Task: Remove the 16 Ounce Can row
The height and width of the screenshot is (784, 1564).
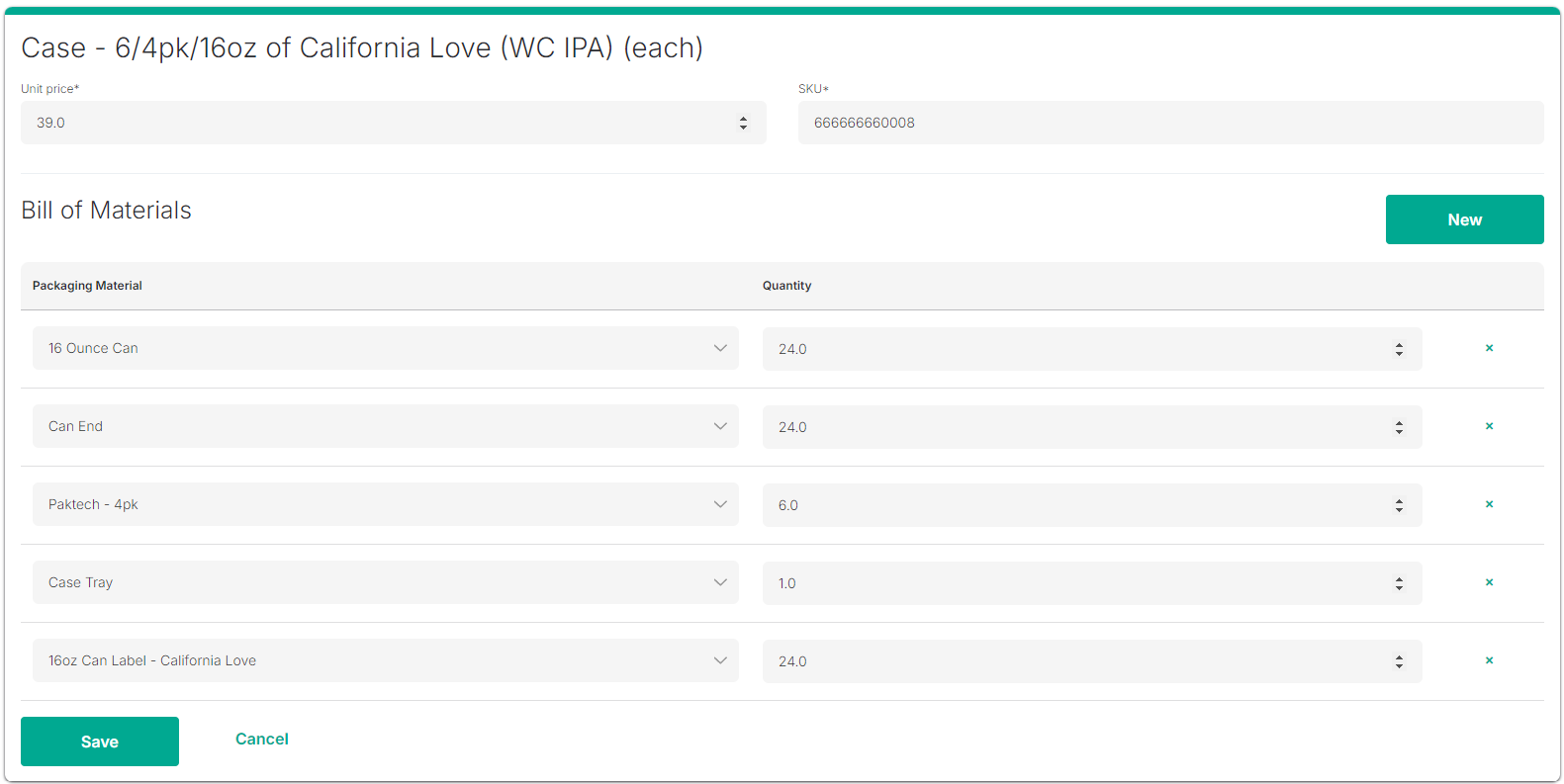Action: (1489, 348)
